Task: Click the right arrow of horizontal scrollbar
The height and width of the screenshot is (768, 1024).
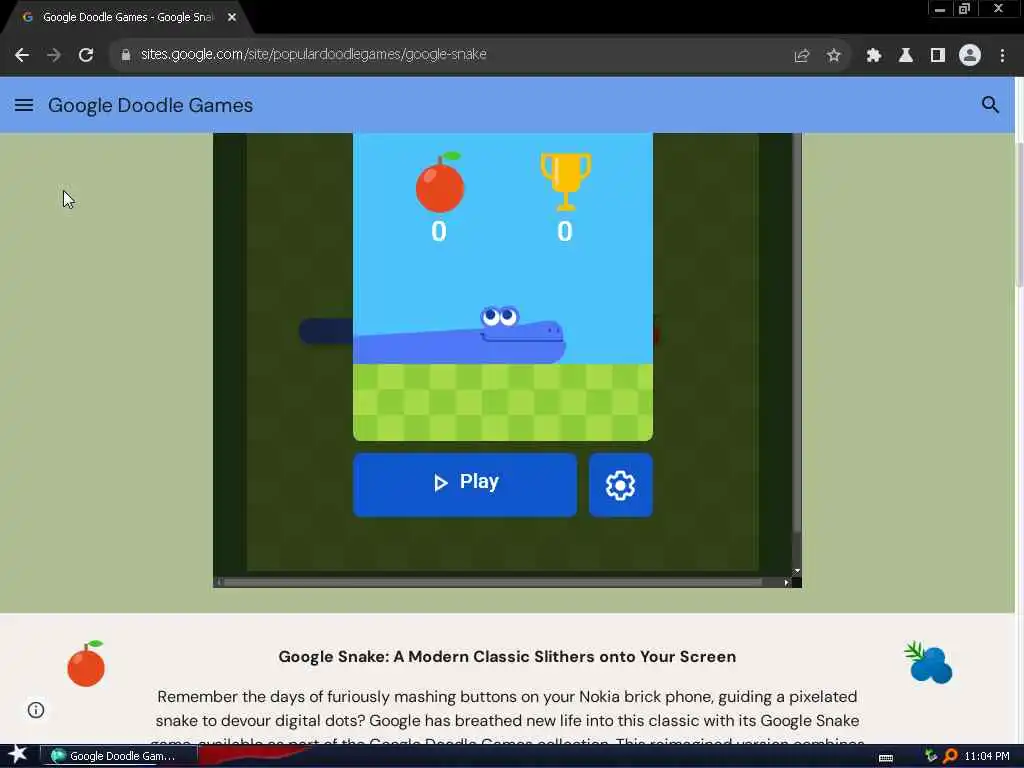Action: point(786,583)
